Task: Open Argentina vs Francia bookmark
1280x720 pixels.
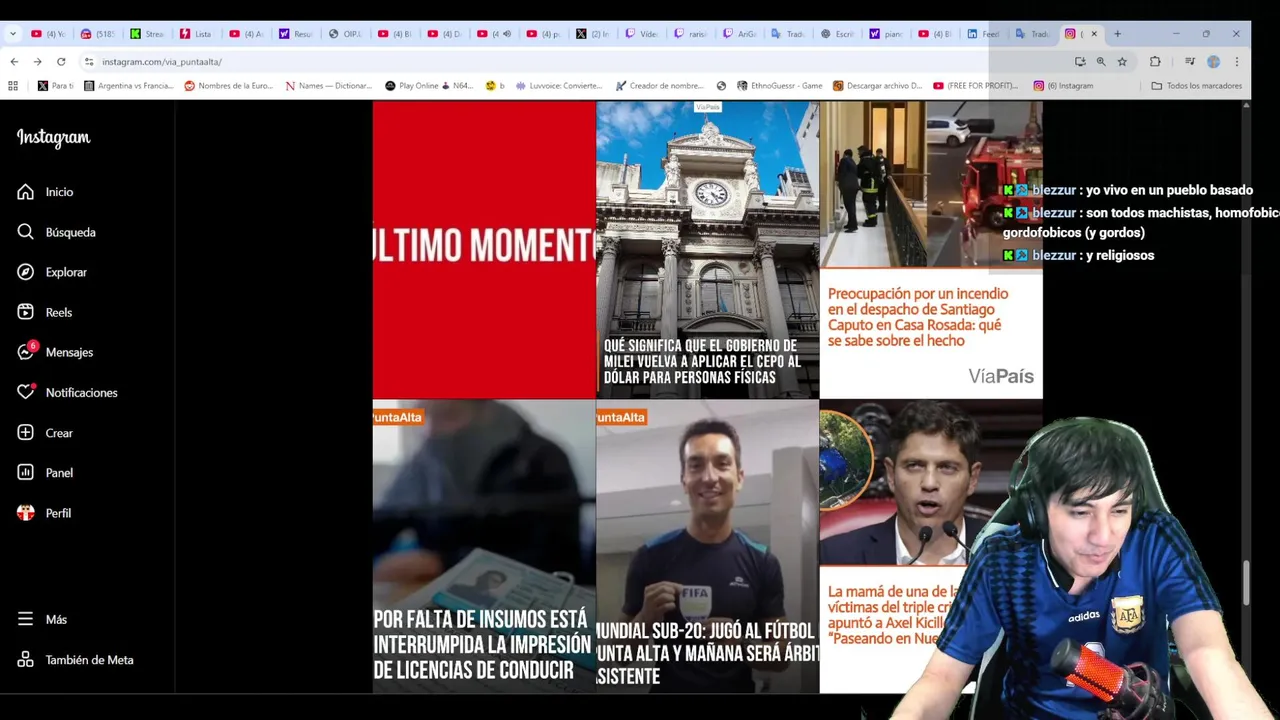Action: 129,86
